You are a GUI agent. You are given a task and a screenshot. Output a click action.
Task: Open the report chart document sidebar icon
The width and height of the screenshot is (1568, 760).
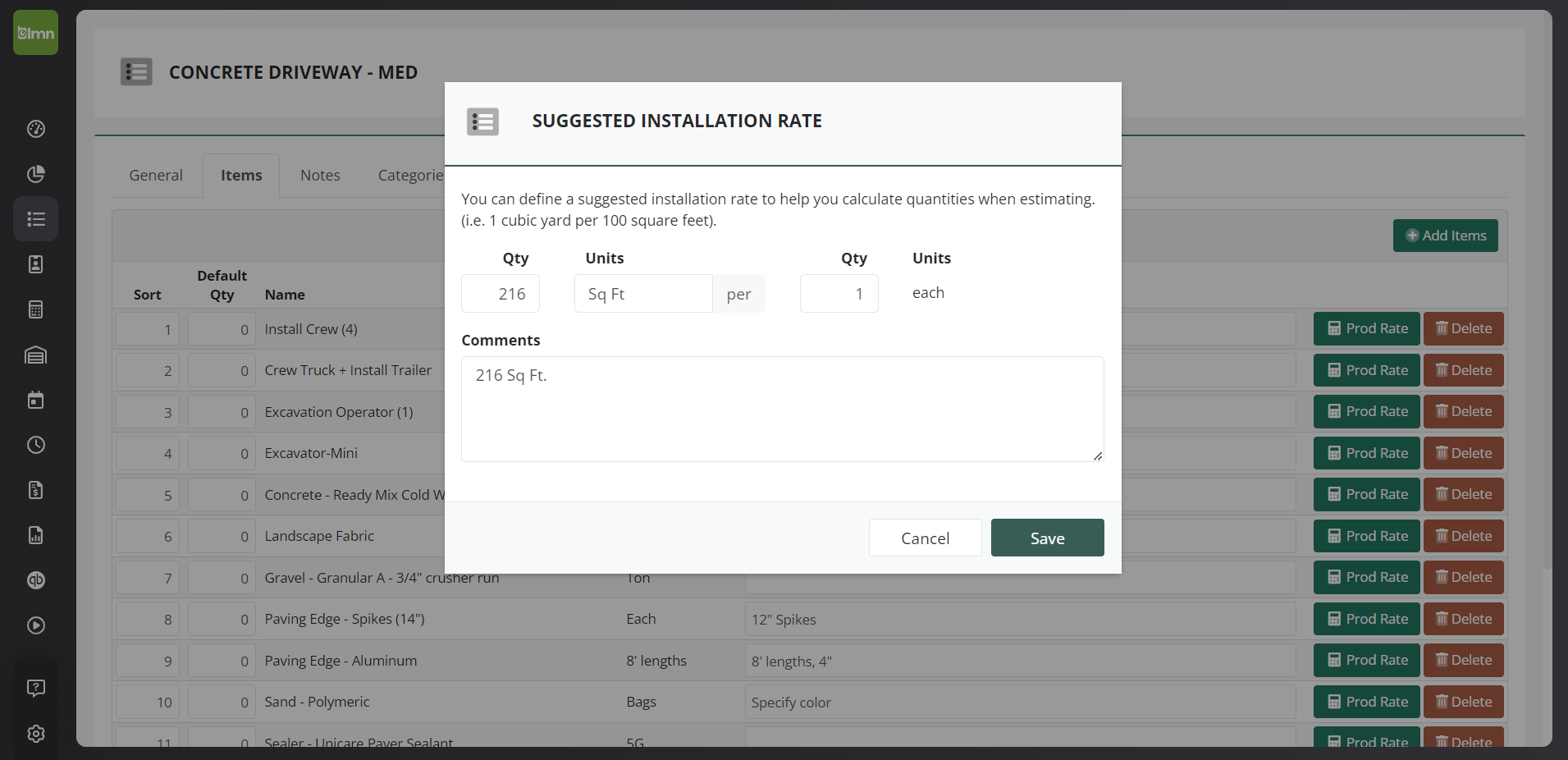tap(35, 535)
